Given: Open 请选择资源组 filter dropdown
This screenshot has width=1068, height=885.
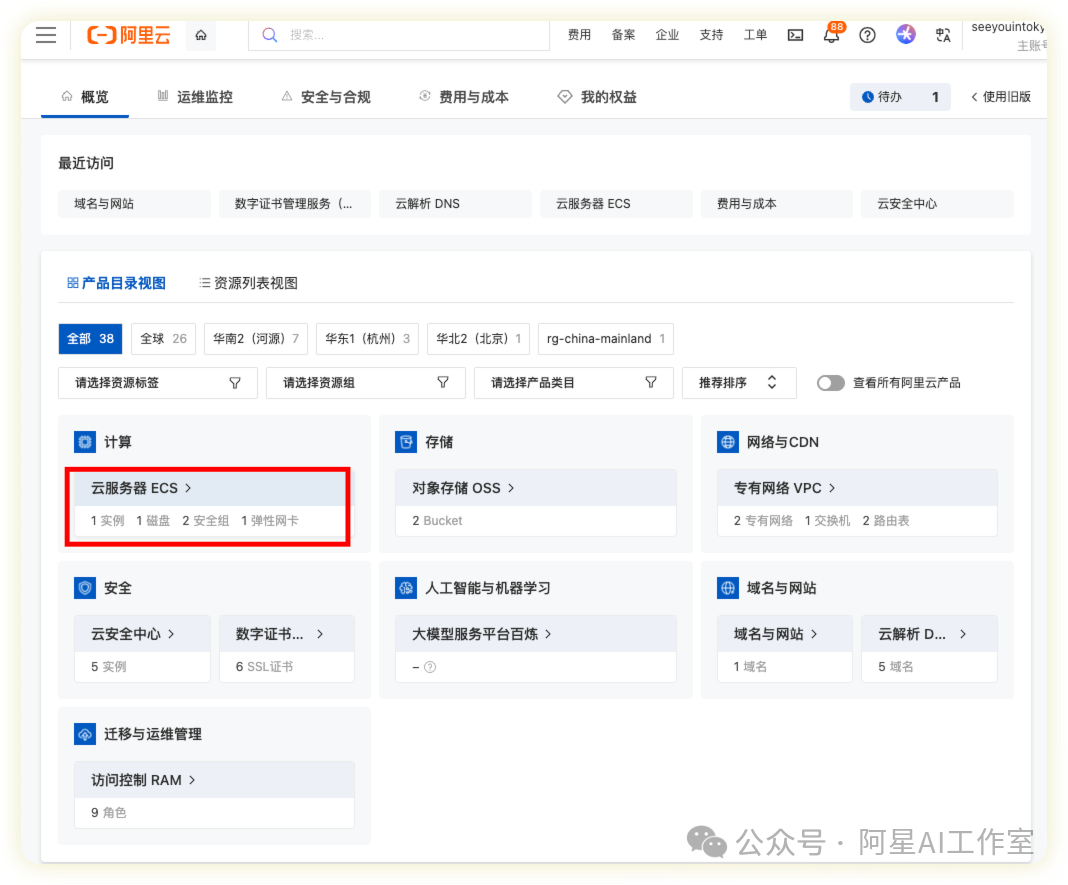Looking at the screenshot, I should pyautogui.click(x=366, y=383).
